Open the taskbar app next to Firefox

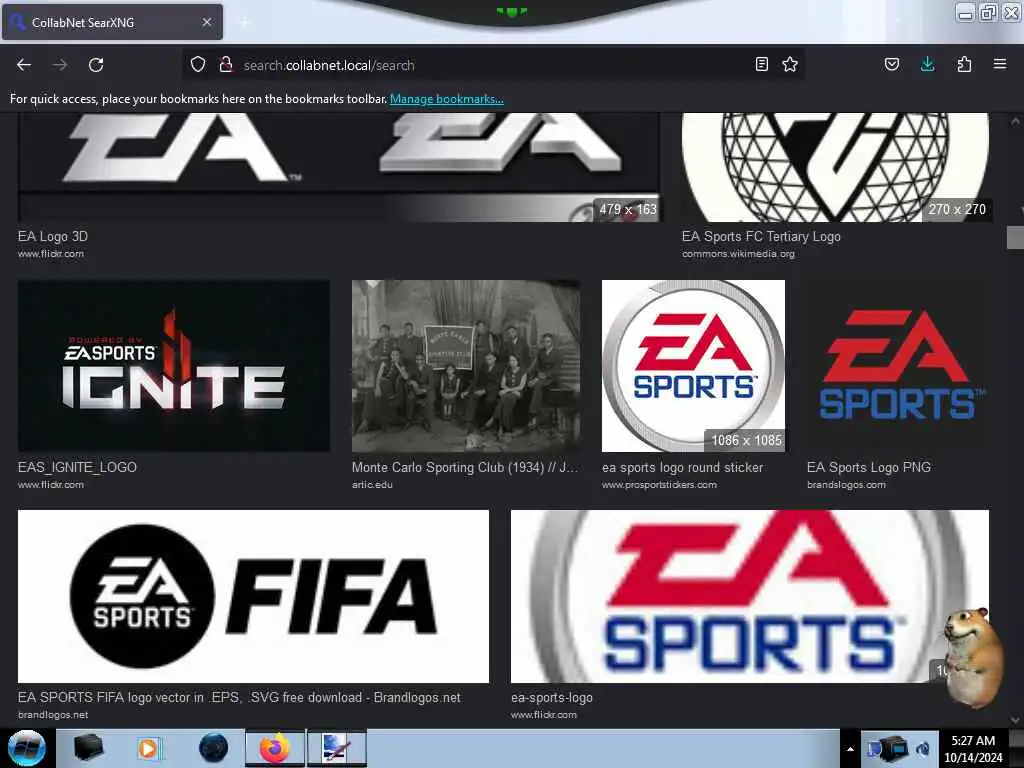pyautogui.click(x=337, y=748)
